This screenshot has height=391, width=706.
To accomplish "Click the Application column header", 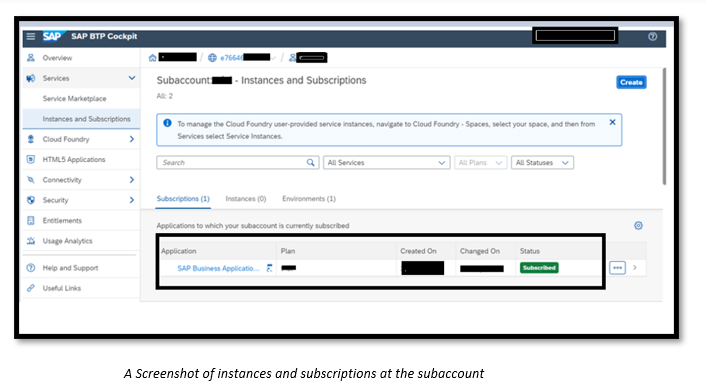I will pos(179,251).
